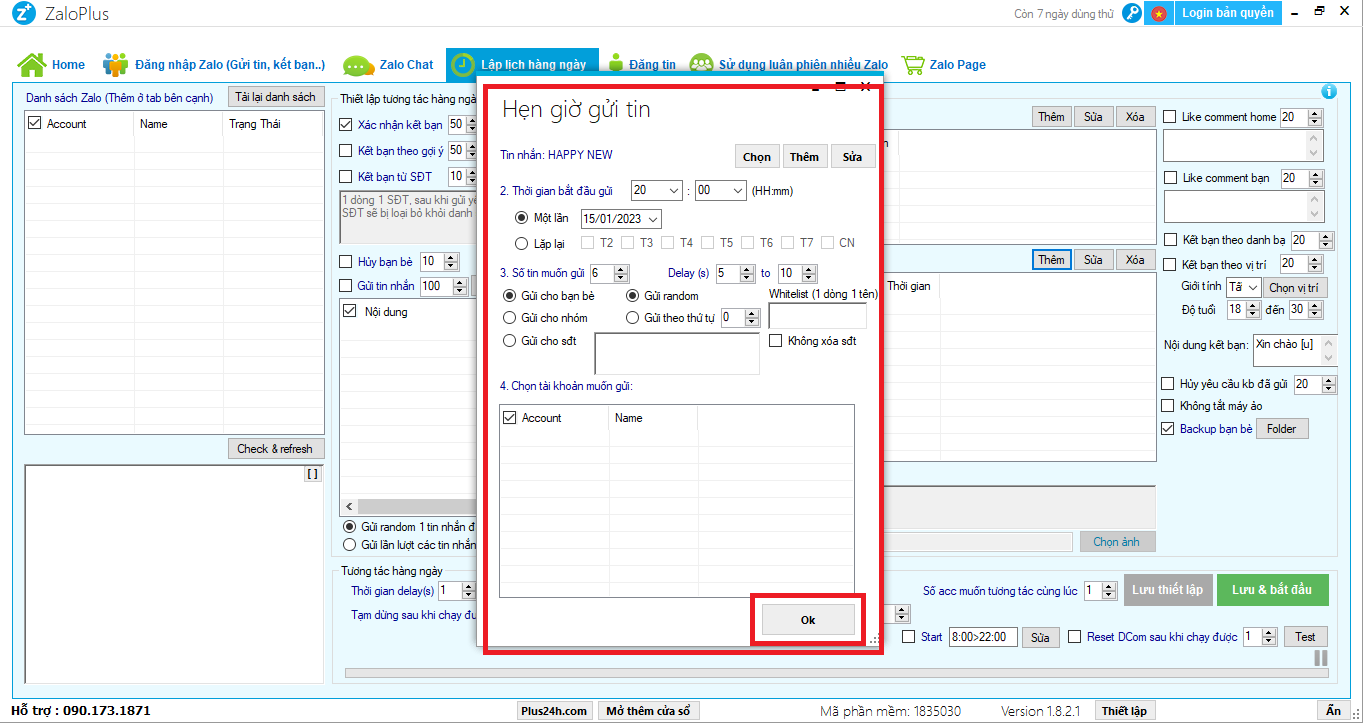Click the blue info icon
1363x723 pixels.
tap(1329, 91)
